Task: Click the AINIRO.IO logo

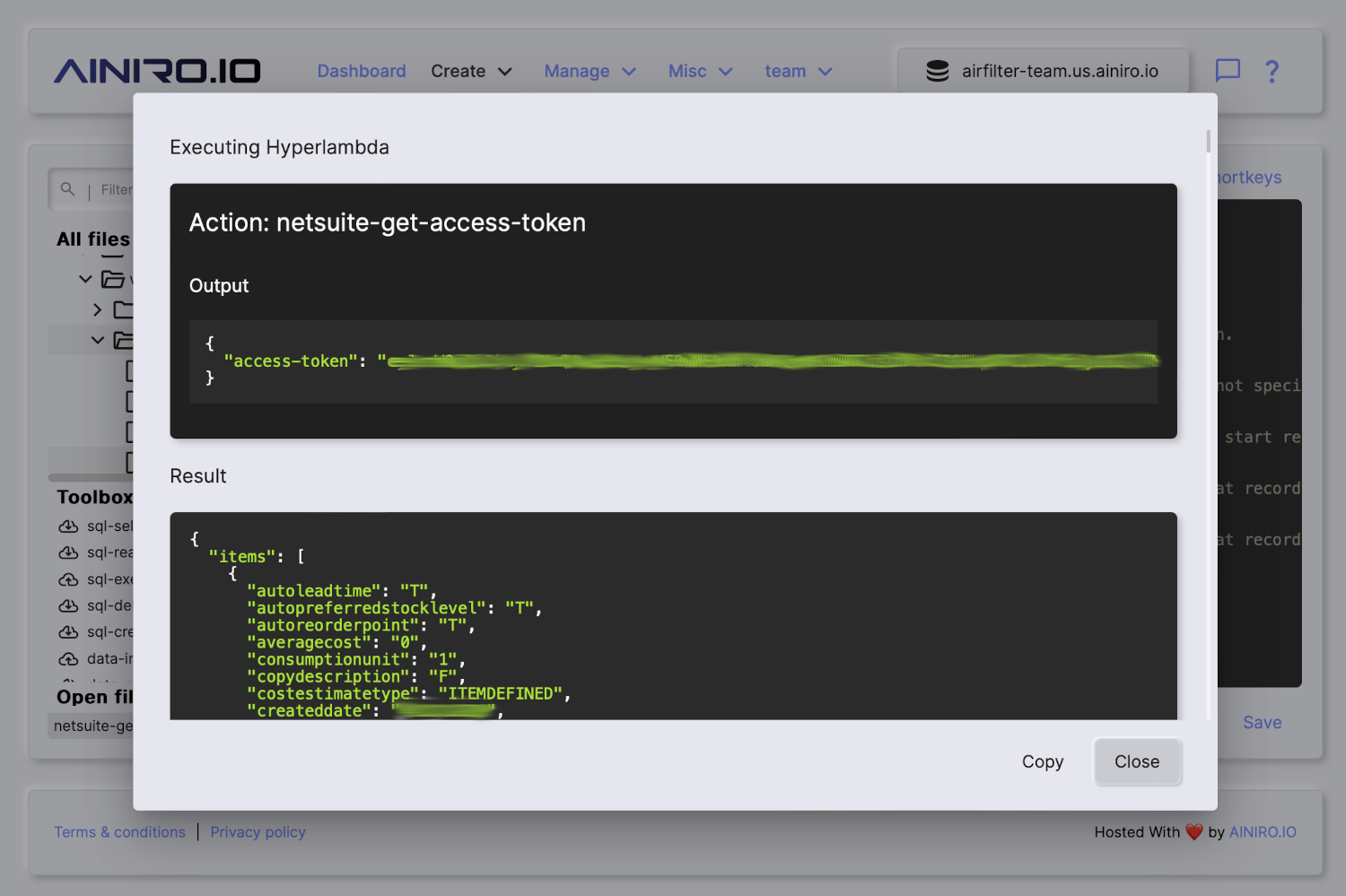Action: pyautogui.click(x=157, y=71)
